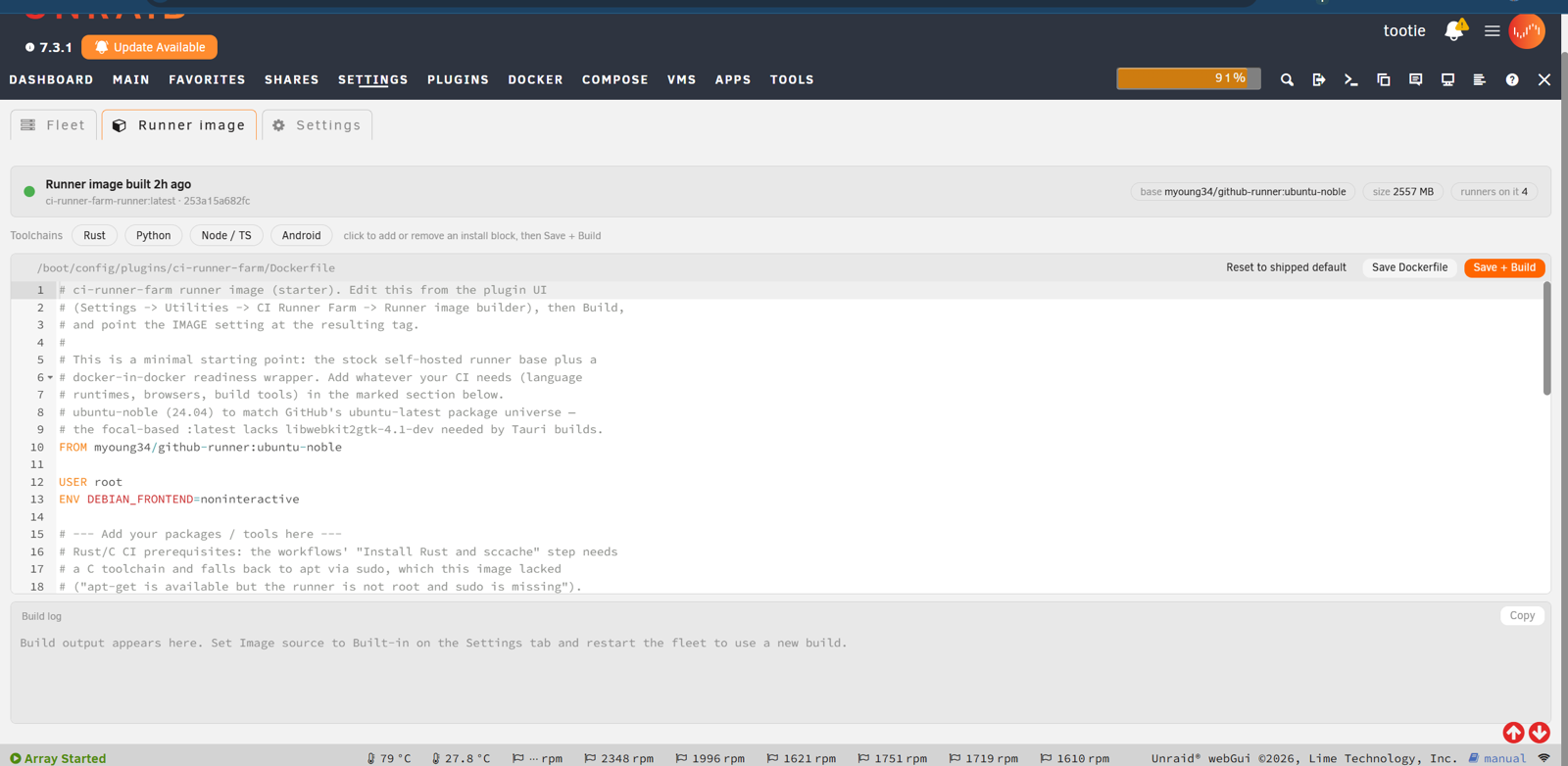Switch to the Fleet tab
The image size is (1568, 766).
click(x=54, y=124)
